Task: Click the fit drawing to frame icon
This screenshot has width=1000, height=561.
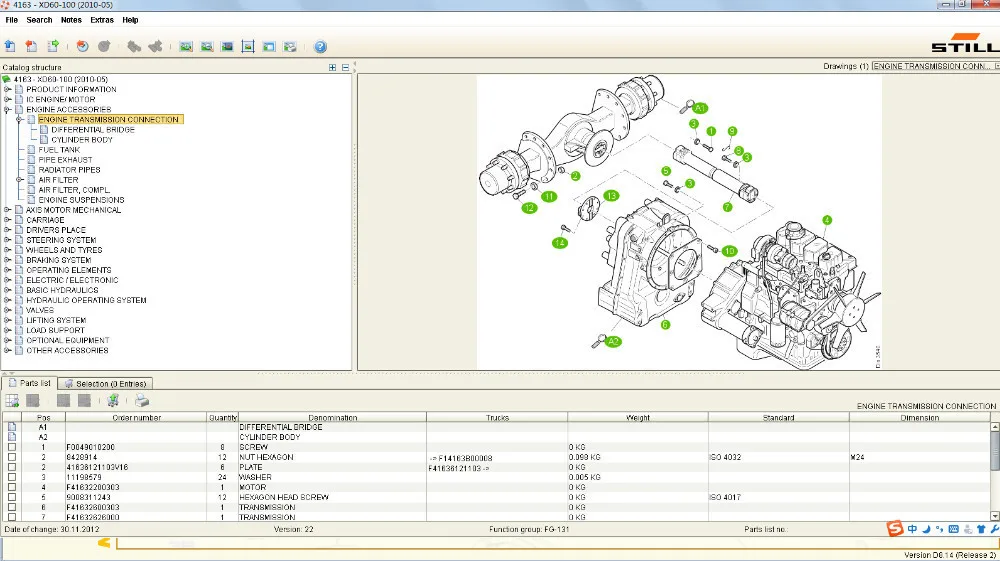Action: pyautogui.click(x=248, y=47)
